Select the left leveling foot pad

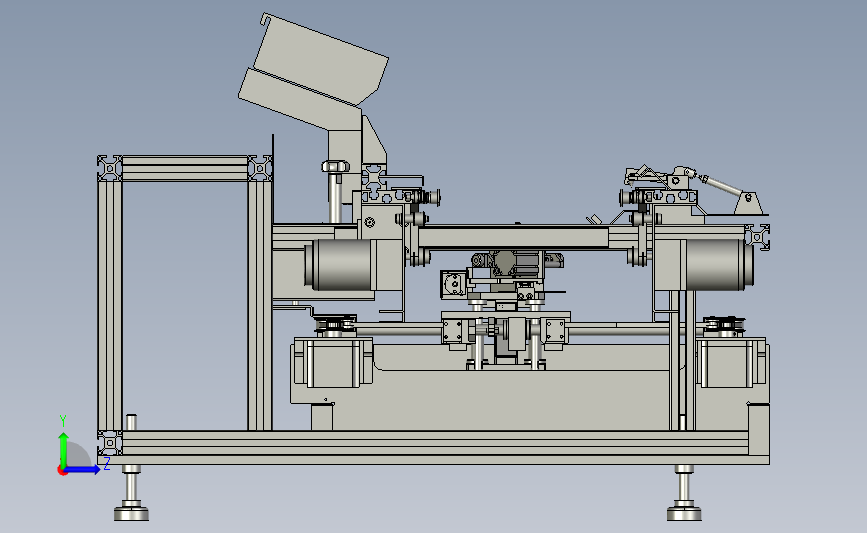click(x=131, y=513)
